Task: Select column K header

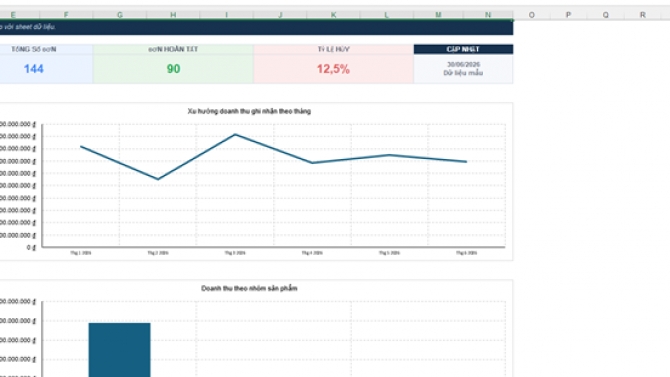Action: pos(333,15)
